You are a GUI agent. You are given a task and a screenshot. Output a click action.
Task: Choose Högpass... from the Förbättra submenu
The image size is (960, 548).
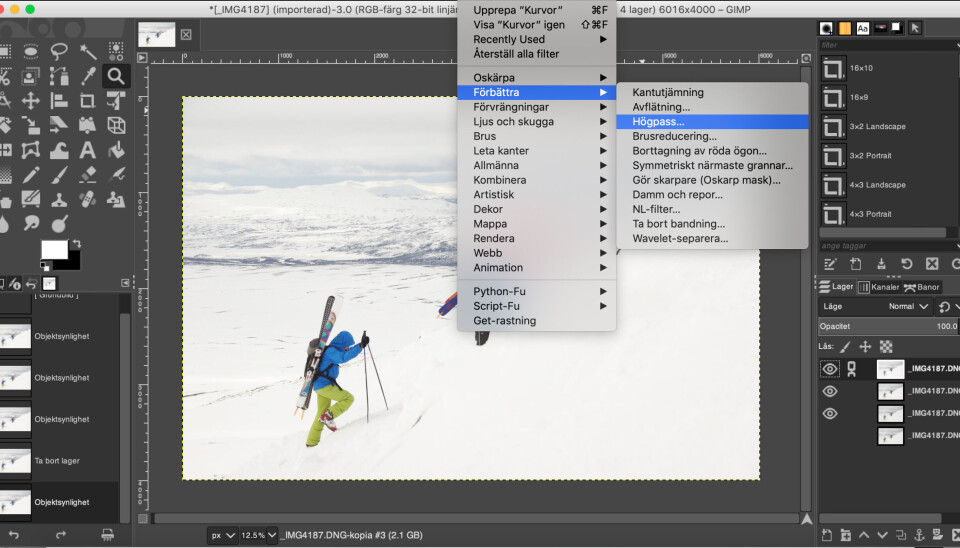click(x=658, y=121)
